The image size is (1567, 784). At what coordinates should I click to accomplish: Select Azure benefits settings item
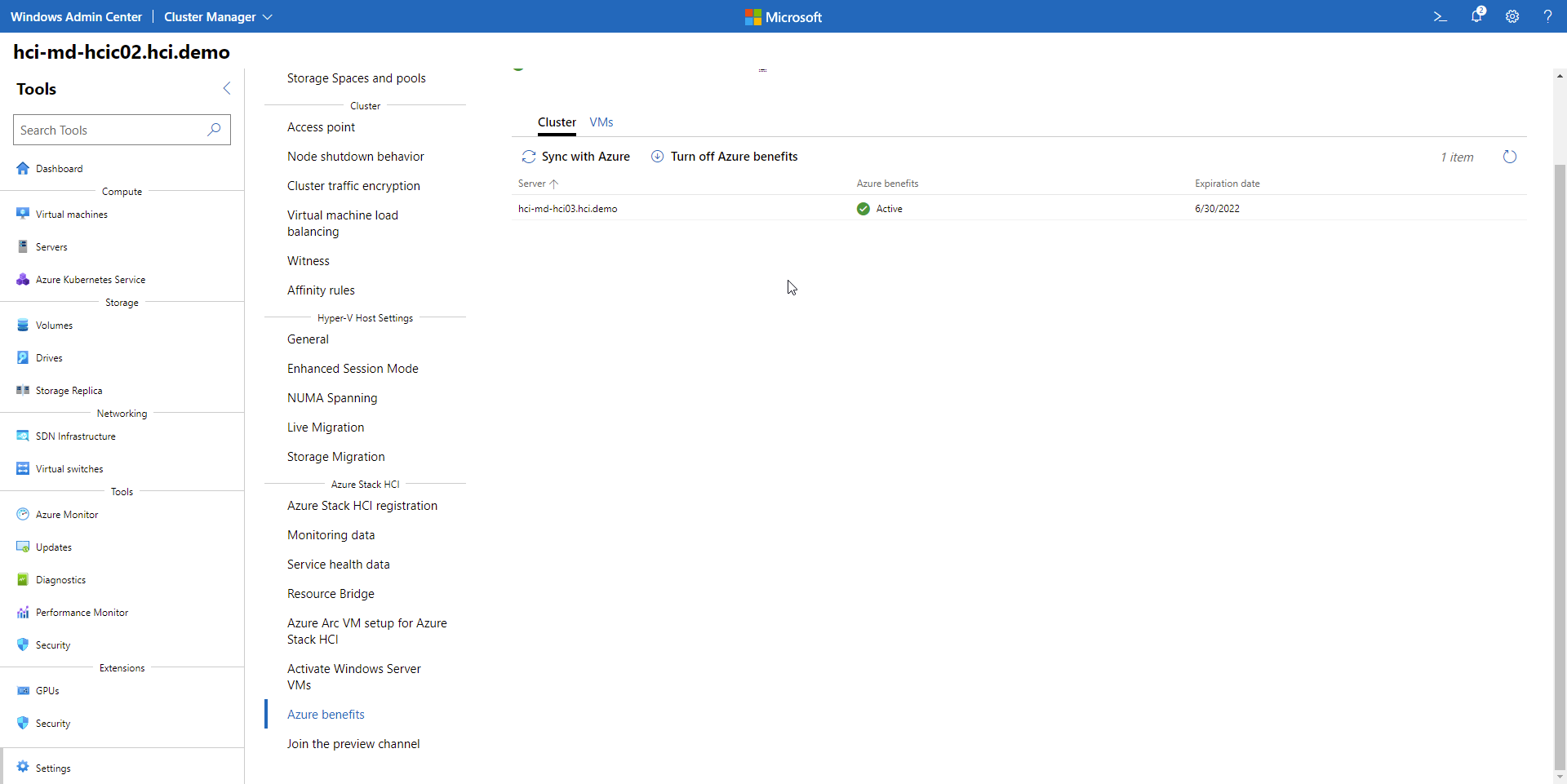[326, 715]
